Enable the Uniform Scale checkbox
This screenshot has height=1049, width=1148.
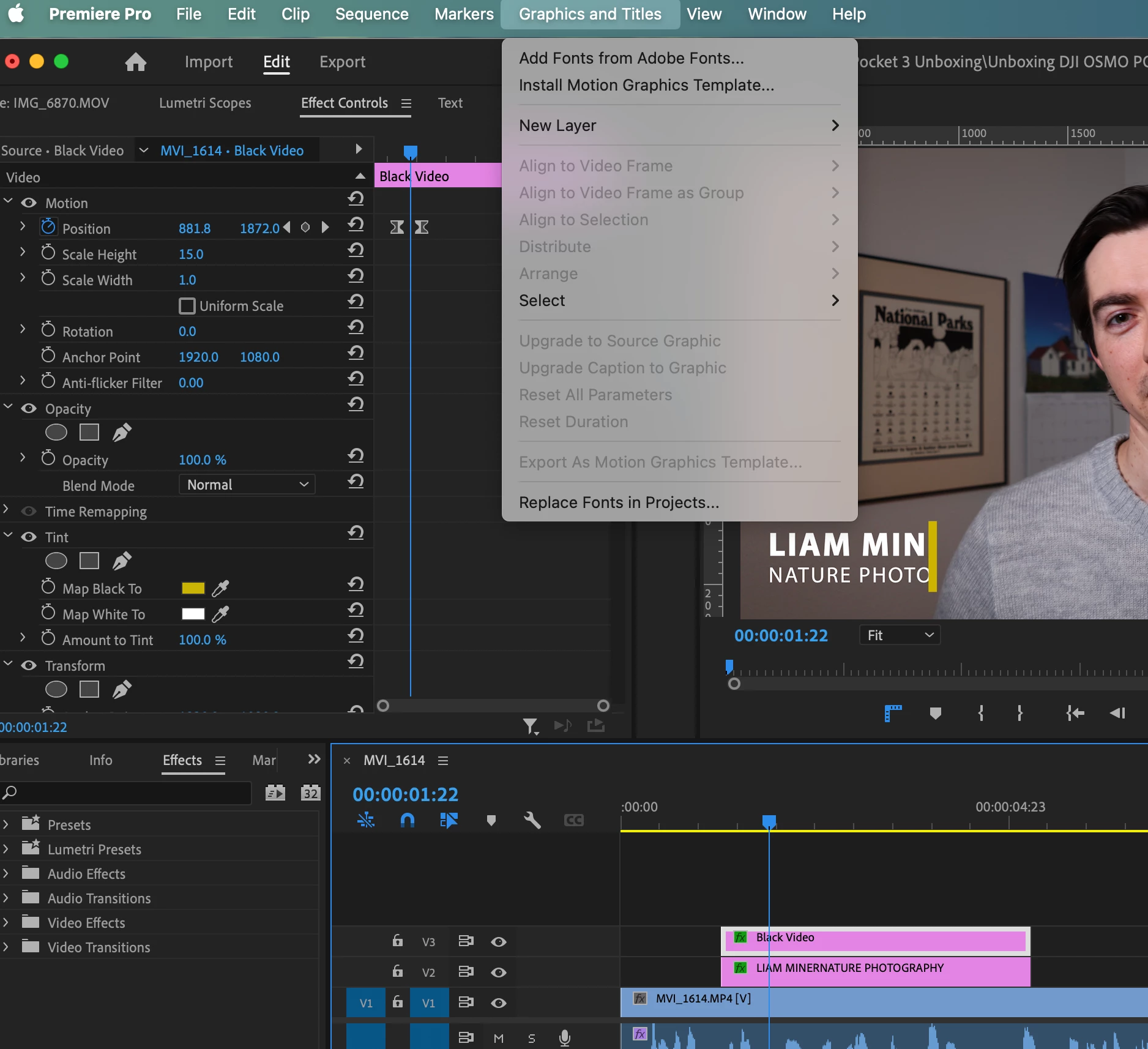(187, 305)
